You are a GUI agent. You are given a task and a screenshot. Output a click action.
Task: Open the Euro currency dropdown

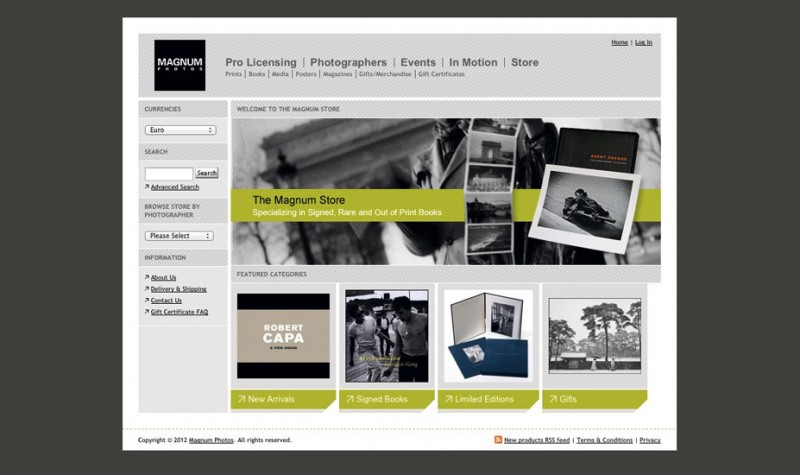click(x=180, y=130)
